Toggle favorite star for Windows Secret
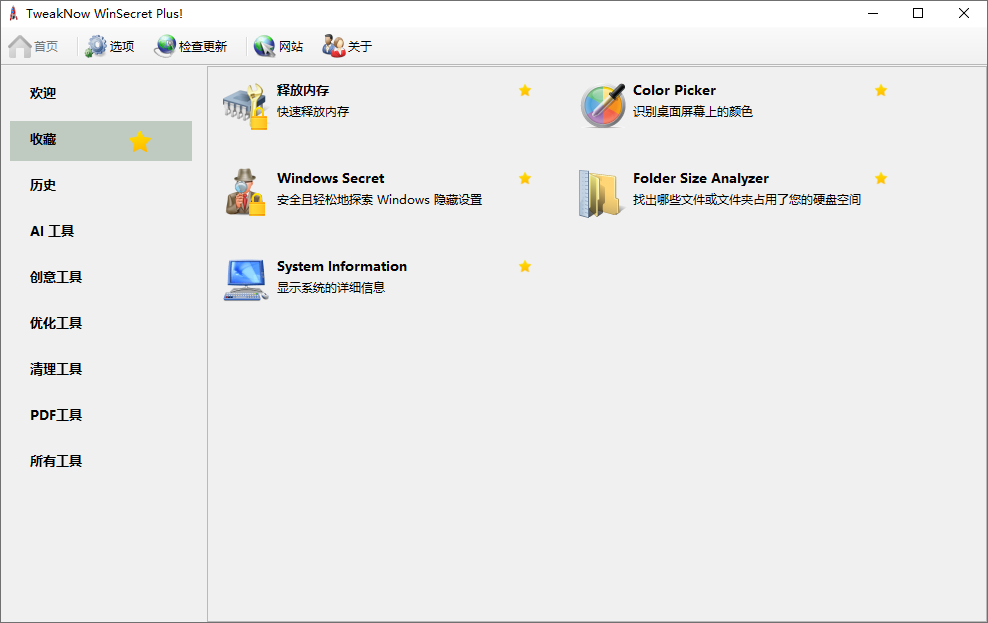The height and width of the screenshot is (623, 988). pyautogui.click(x=525, y=178)
